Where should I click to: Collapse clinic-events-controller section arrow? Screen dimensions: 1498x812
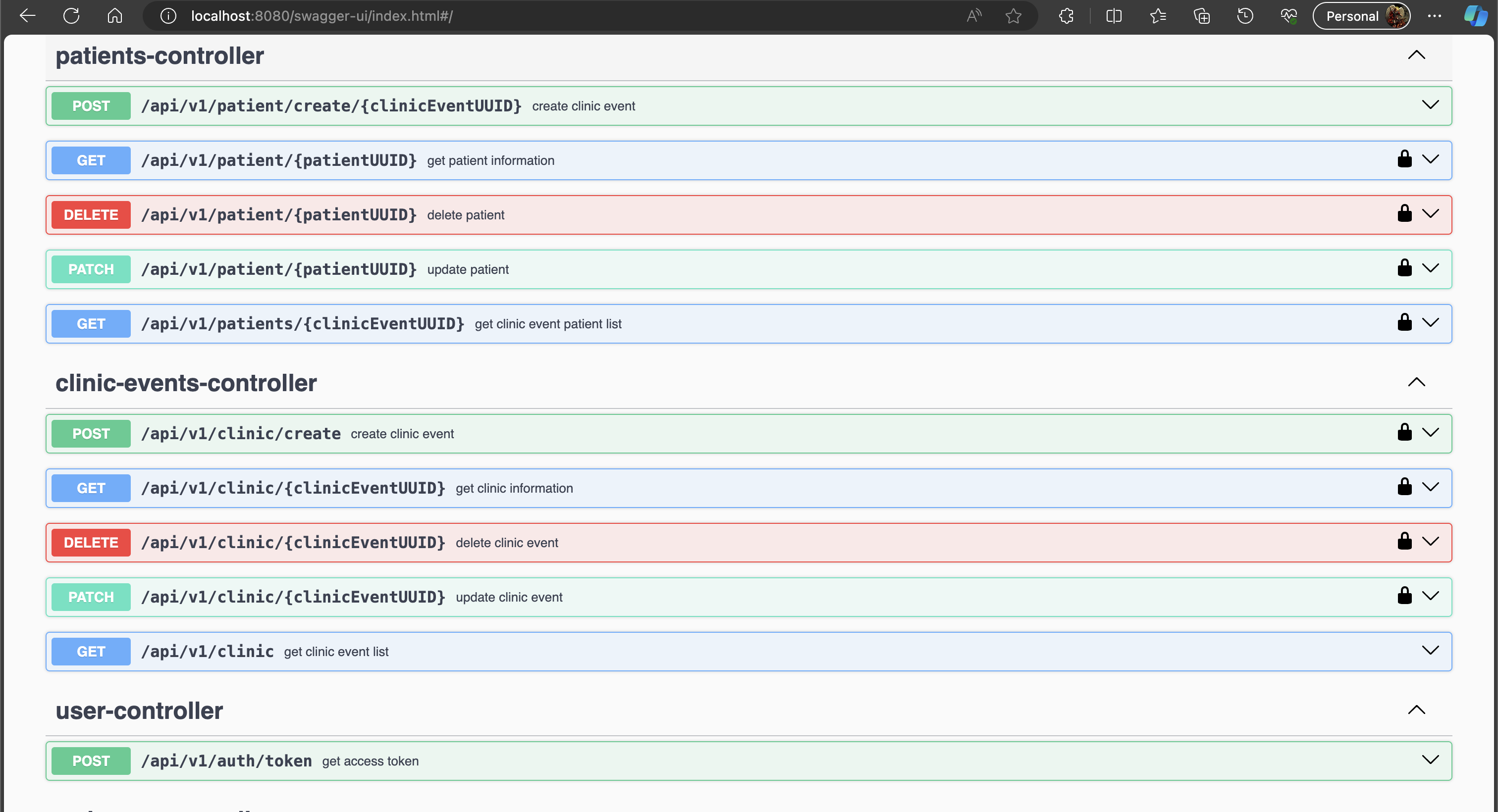coord(1416,382)
